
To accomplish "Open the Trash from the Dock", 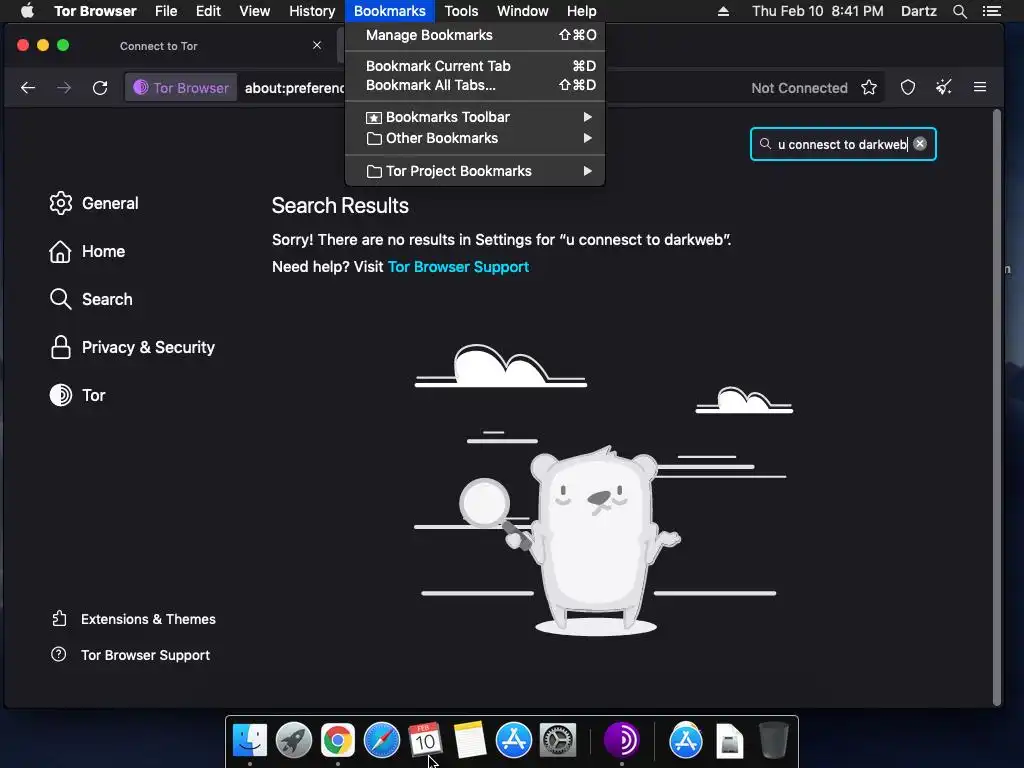I will coord(774,741).
